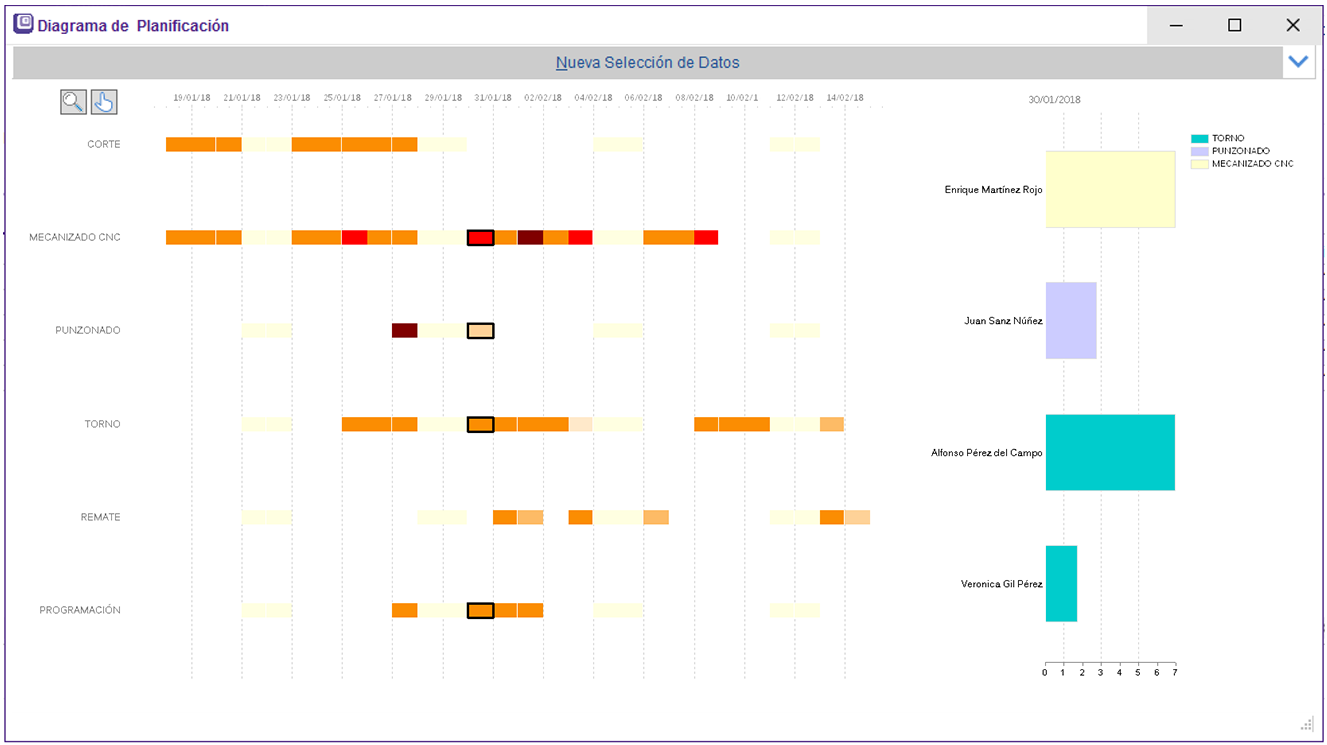Image resolution: width=1327 pixels, height=745 pixels.
Task: Select outlined red cell in MECANIZADO CNC row
Action: coord(480,238)
